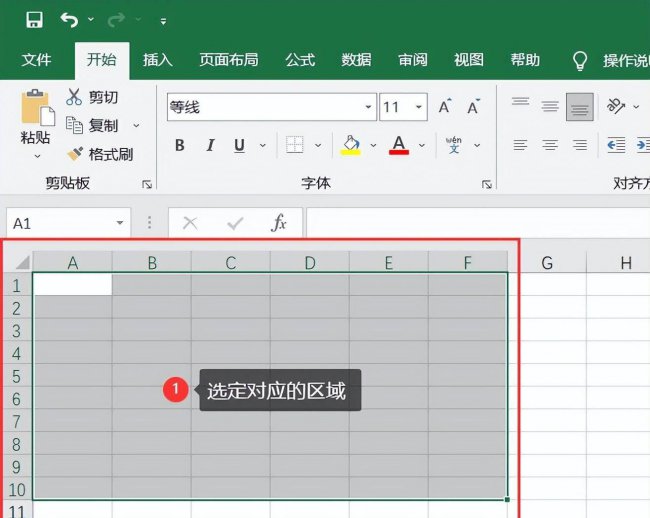Click the Borders icon
Image resolution: width=650 pixels, height=518 pixels.
(x=294, y=145)
